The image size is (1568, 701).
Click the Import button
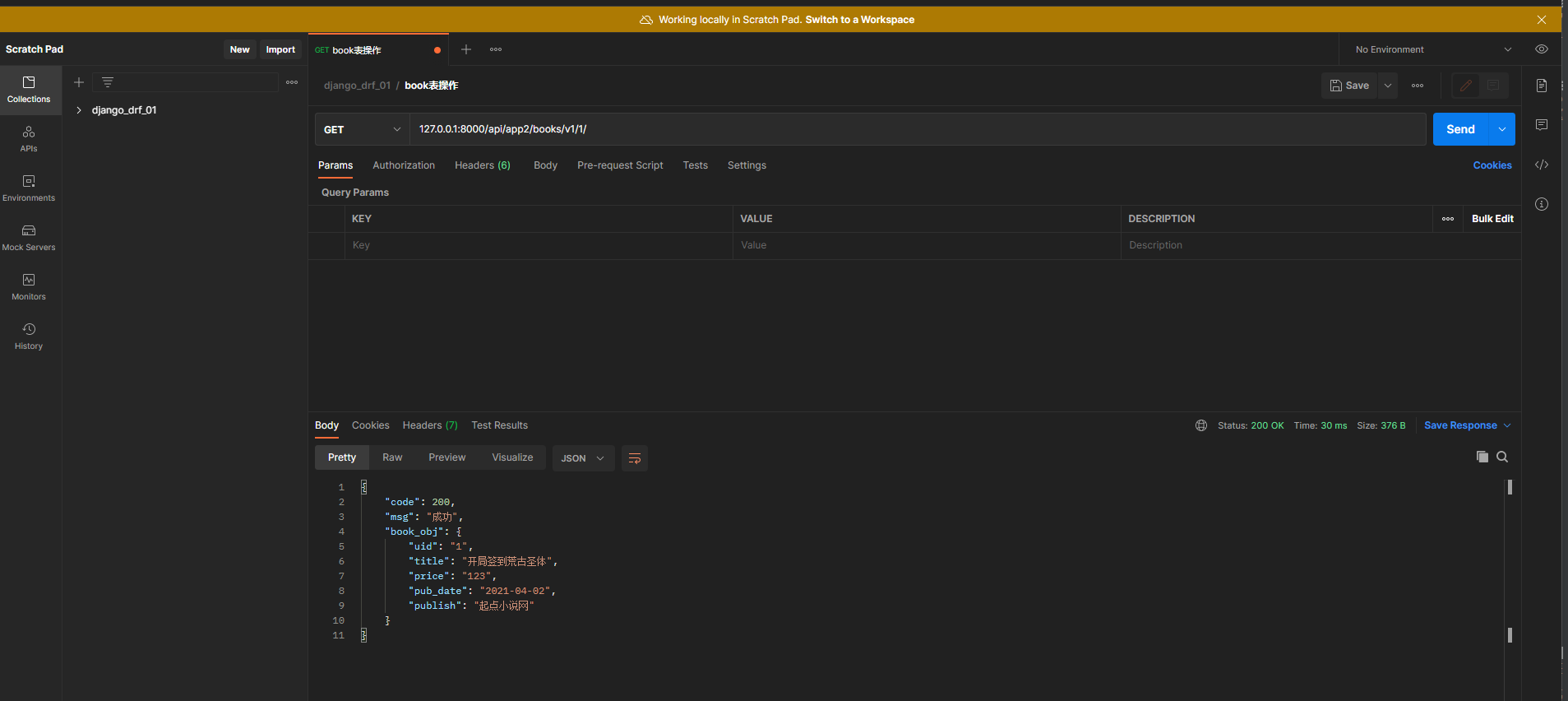(x=280, y=49)
